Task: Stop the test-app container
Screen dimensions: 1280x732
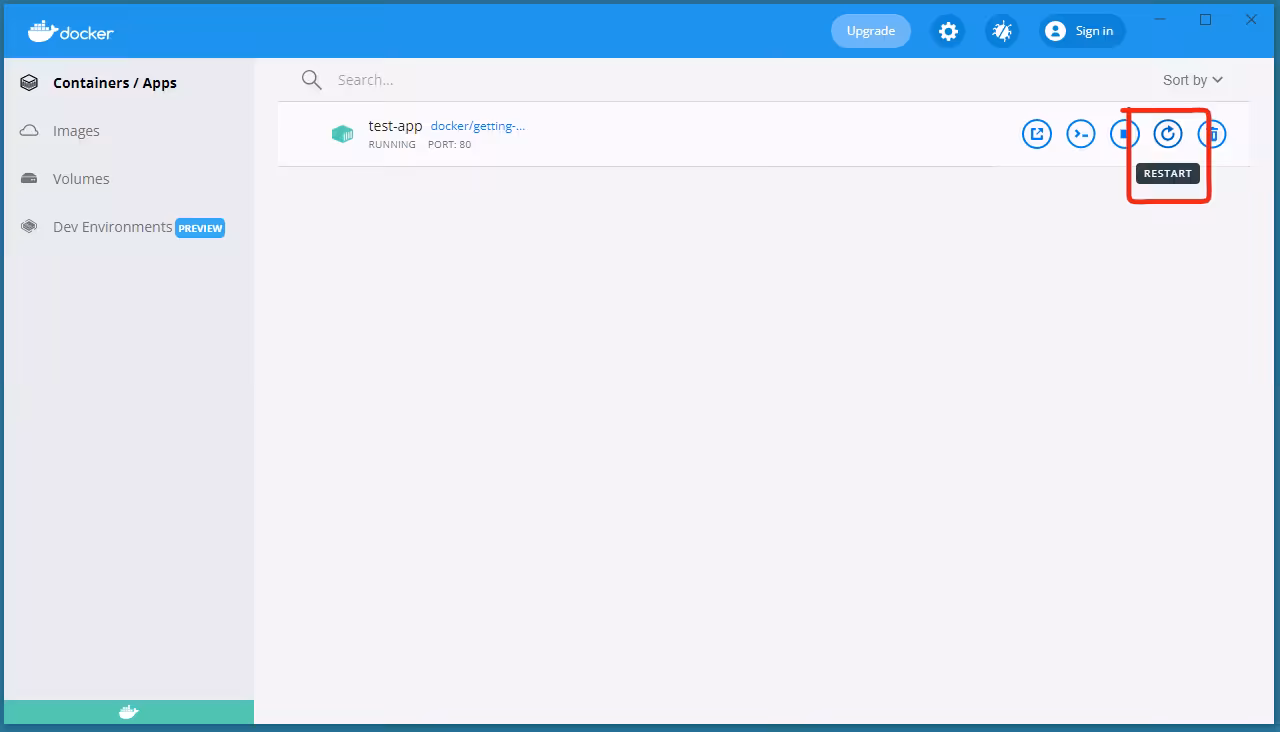Action: coord(1125,134)
